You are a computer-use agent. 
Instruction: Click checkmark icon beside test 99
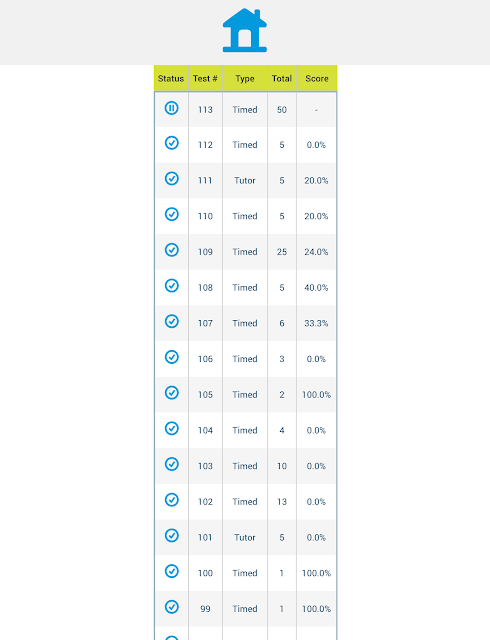[x=172, y=607]
